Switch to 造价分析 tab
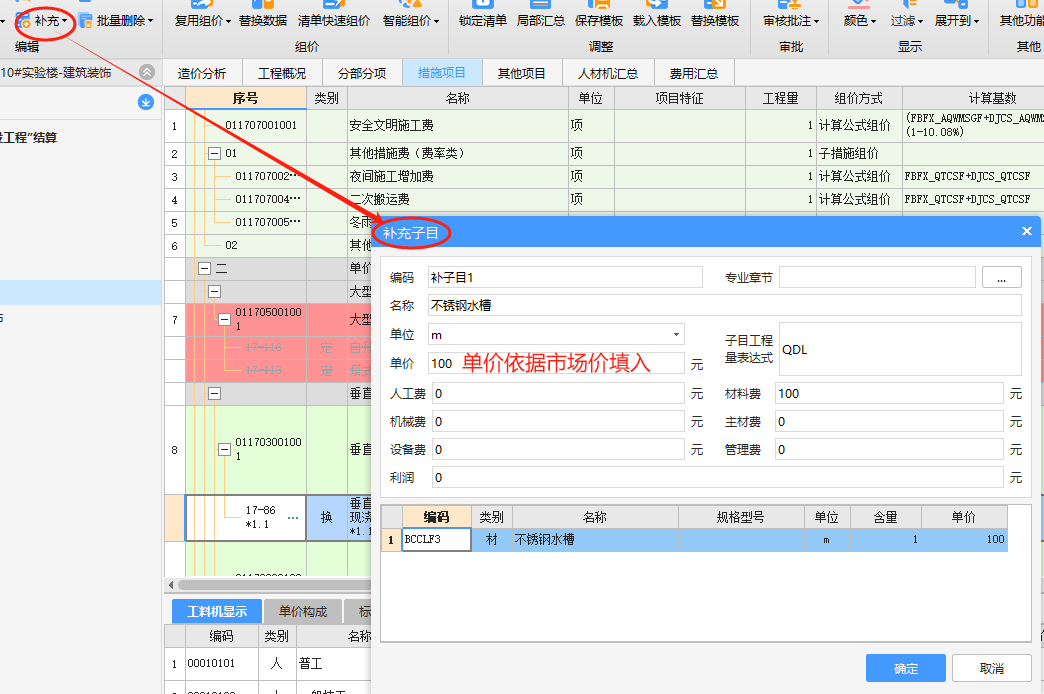This screenshot has height=694, width=1044. tap(202, 73)
